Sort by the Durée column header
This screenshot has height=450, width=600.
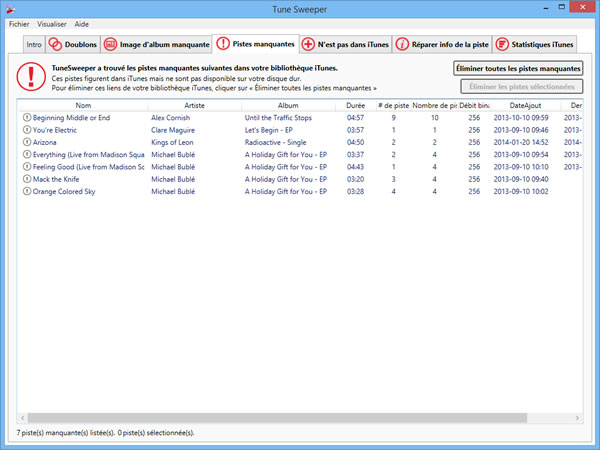point(355,105)
